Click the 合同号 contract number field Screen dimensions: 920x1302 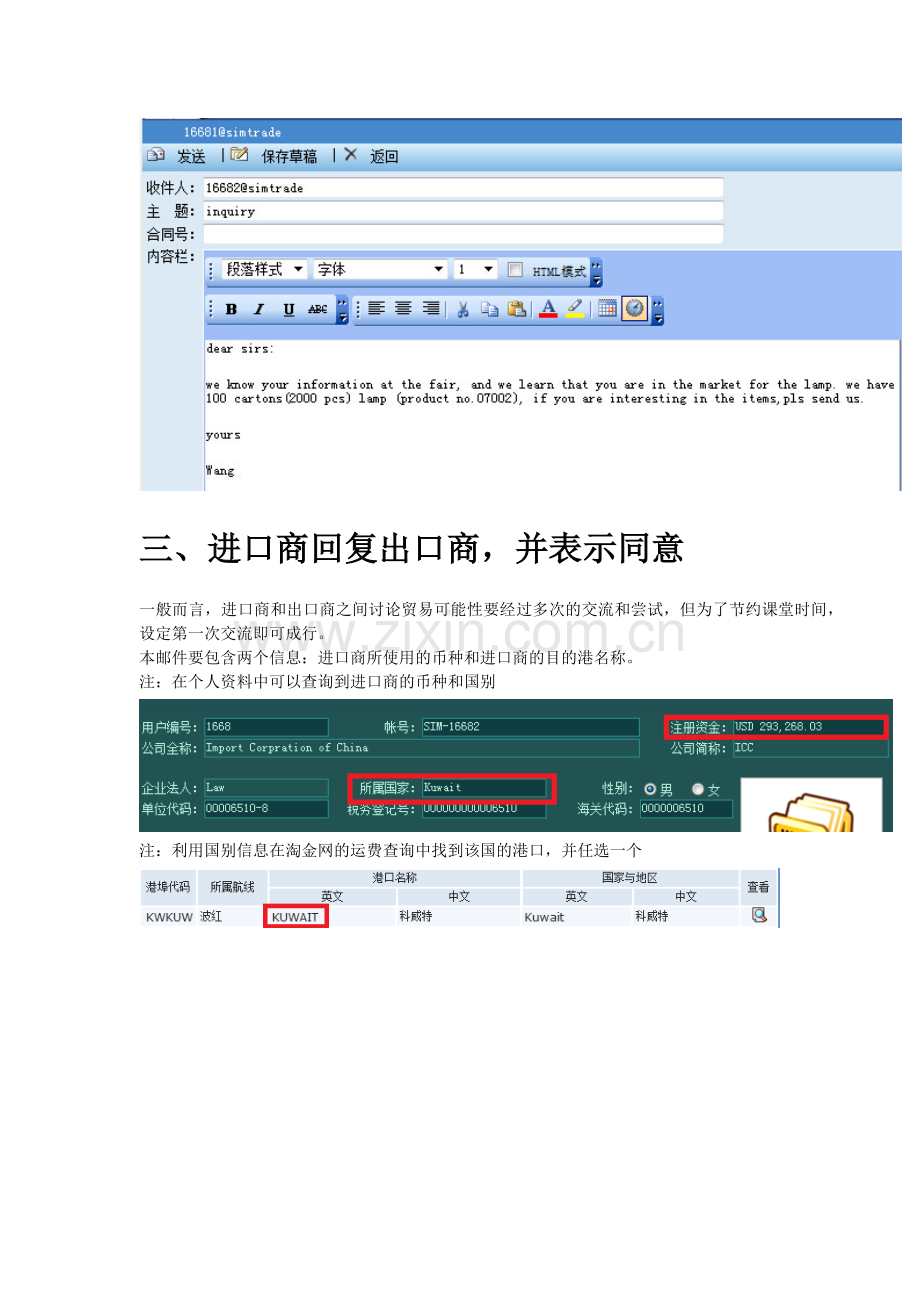tap(463, 234)
